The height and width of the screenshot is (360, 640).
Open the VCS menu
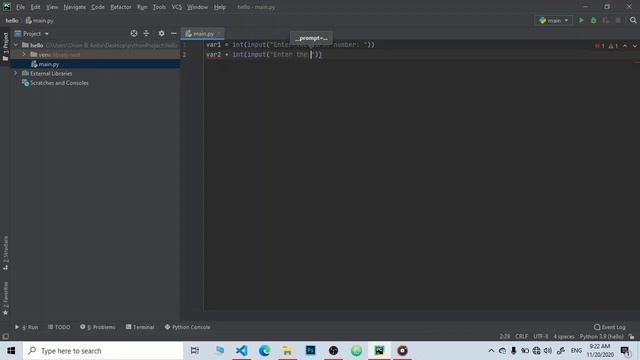pos(177,7)
